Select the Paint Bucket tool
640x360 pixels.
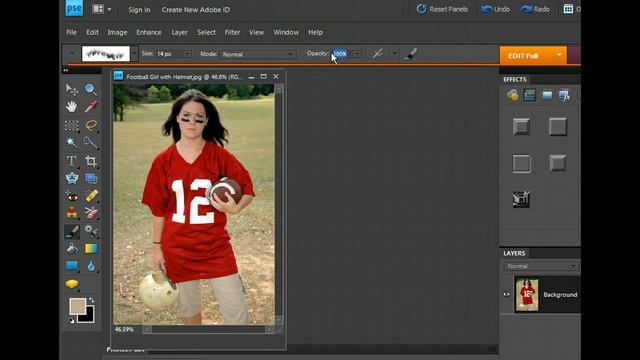71,249
